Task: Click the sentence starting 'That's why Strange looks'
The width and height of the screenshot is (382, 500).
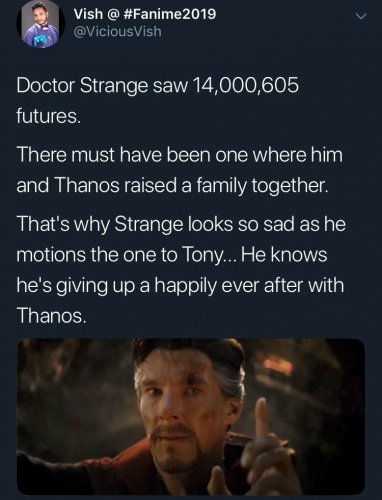Action: (180, 270)
